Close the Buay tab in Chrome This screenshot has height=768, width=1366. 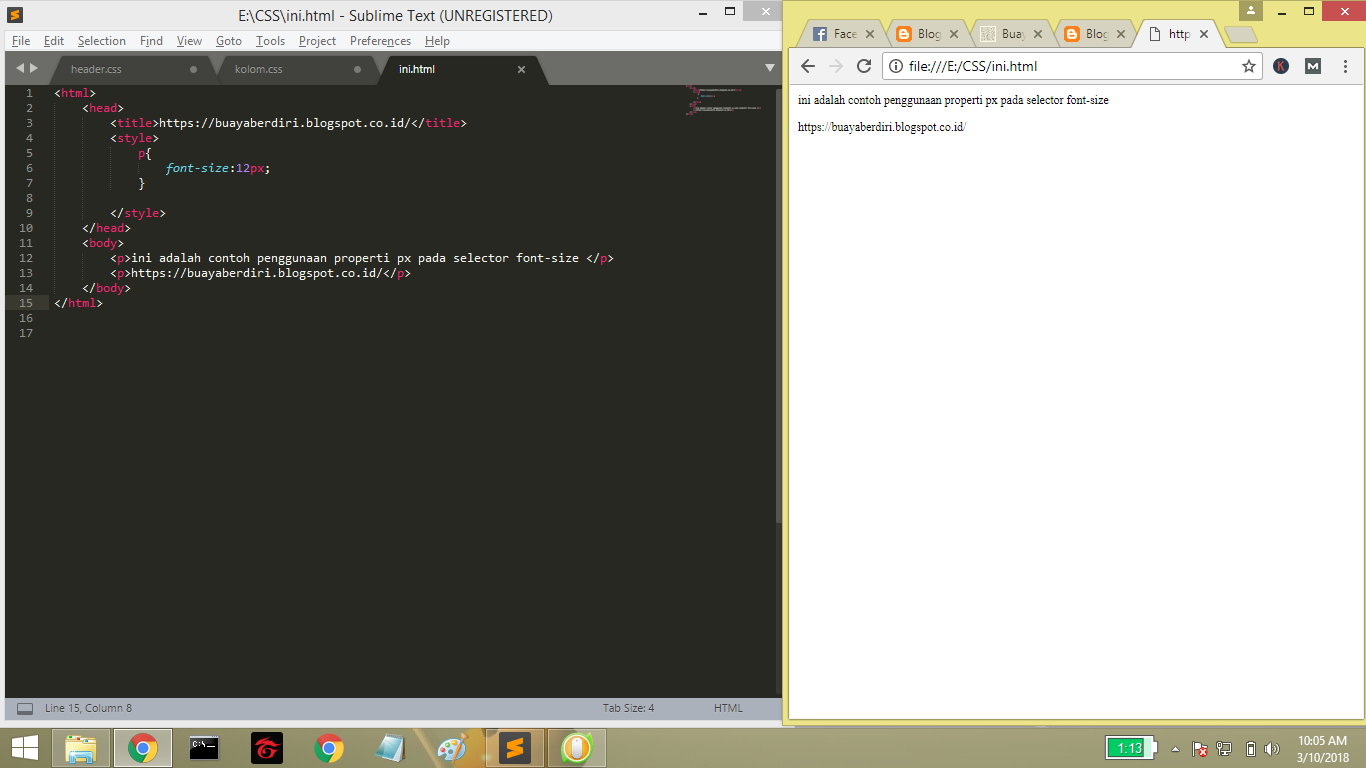(1037, 34)
